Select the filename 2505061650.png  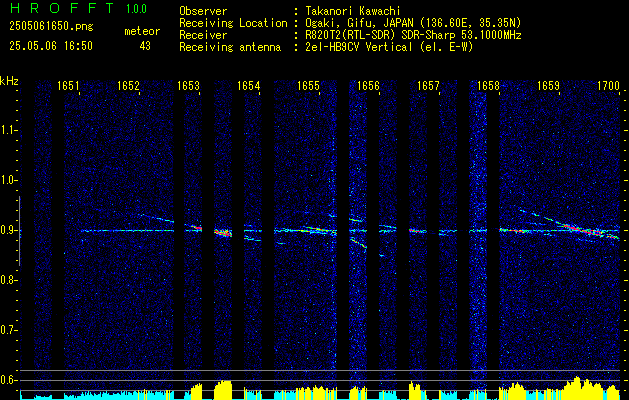(51, 26)
